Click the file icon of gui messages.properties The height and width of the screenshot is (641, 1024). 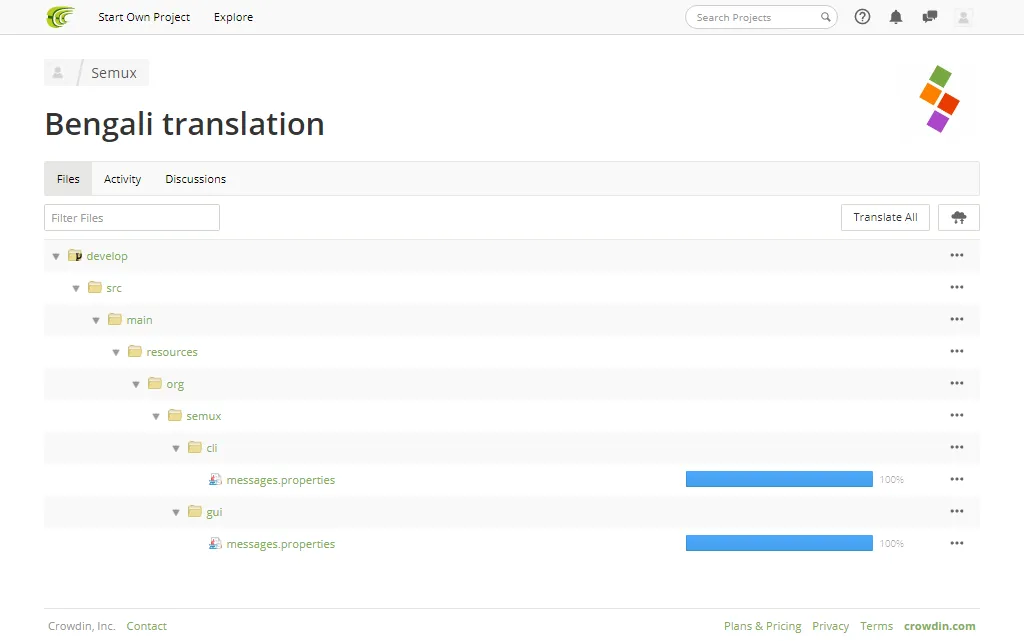coord(215,543)
